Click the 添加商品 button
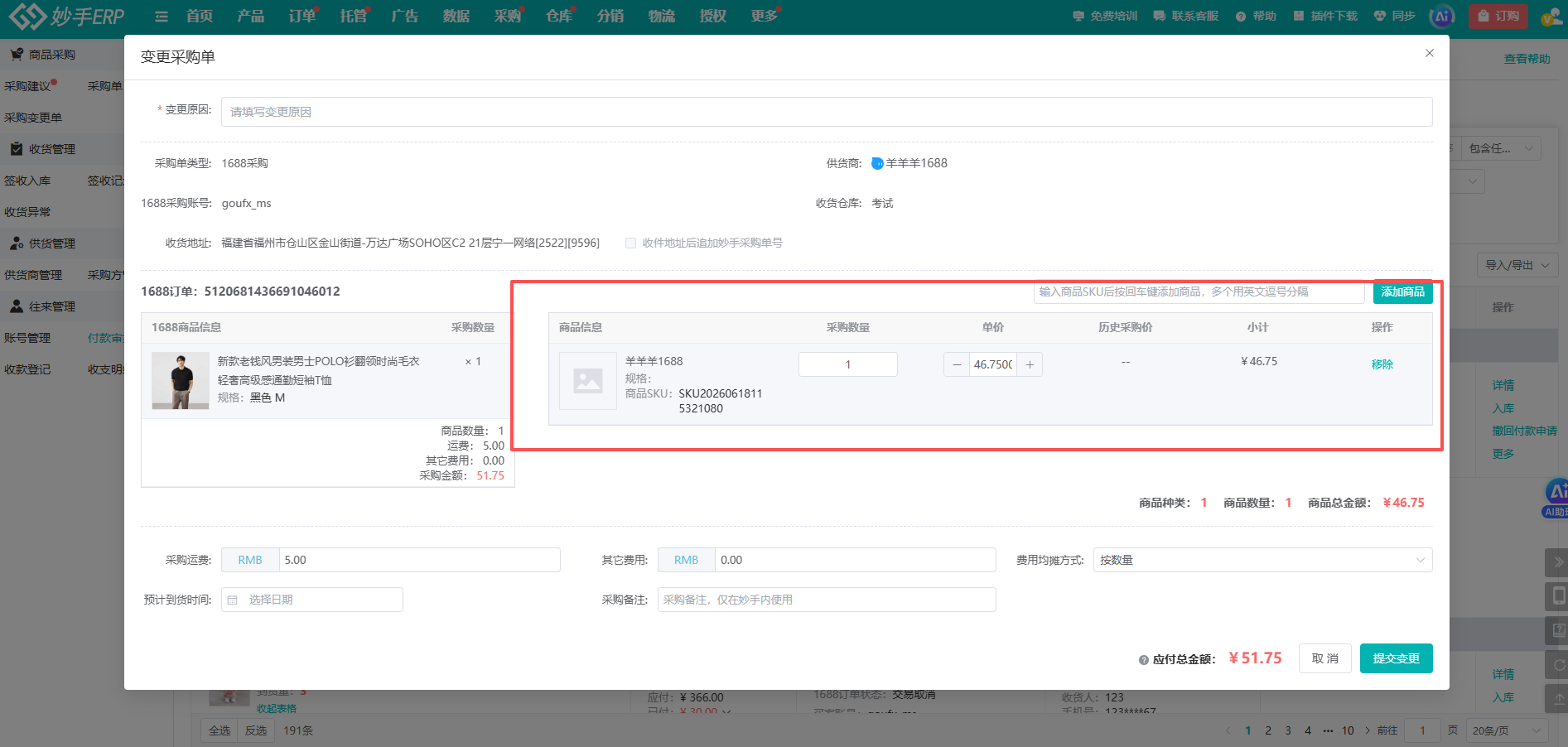 coord(1403,292)
